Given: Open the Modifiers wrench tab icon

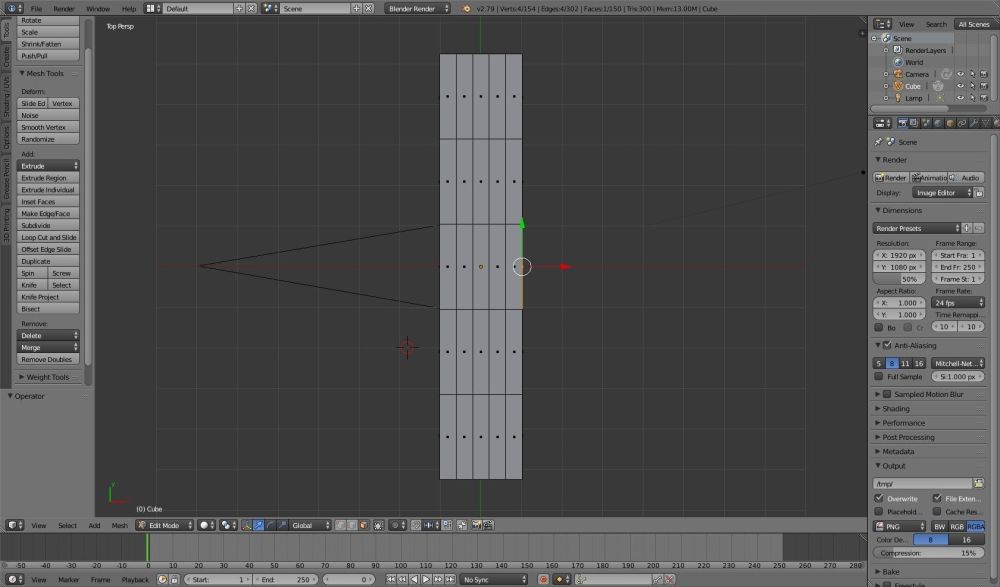Looking at the screenshot, I should coord(974,123).
